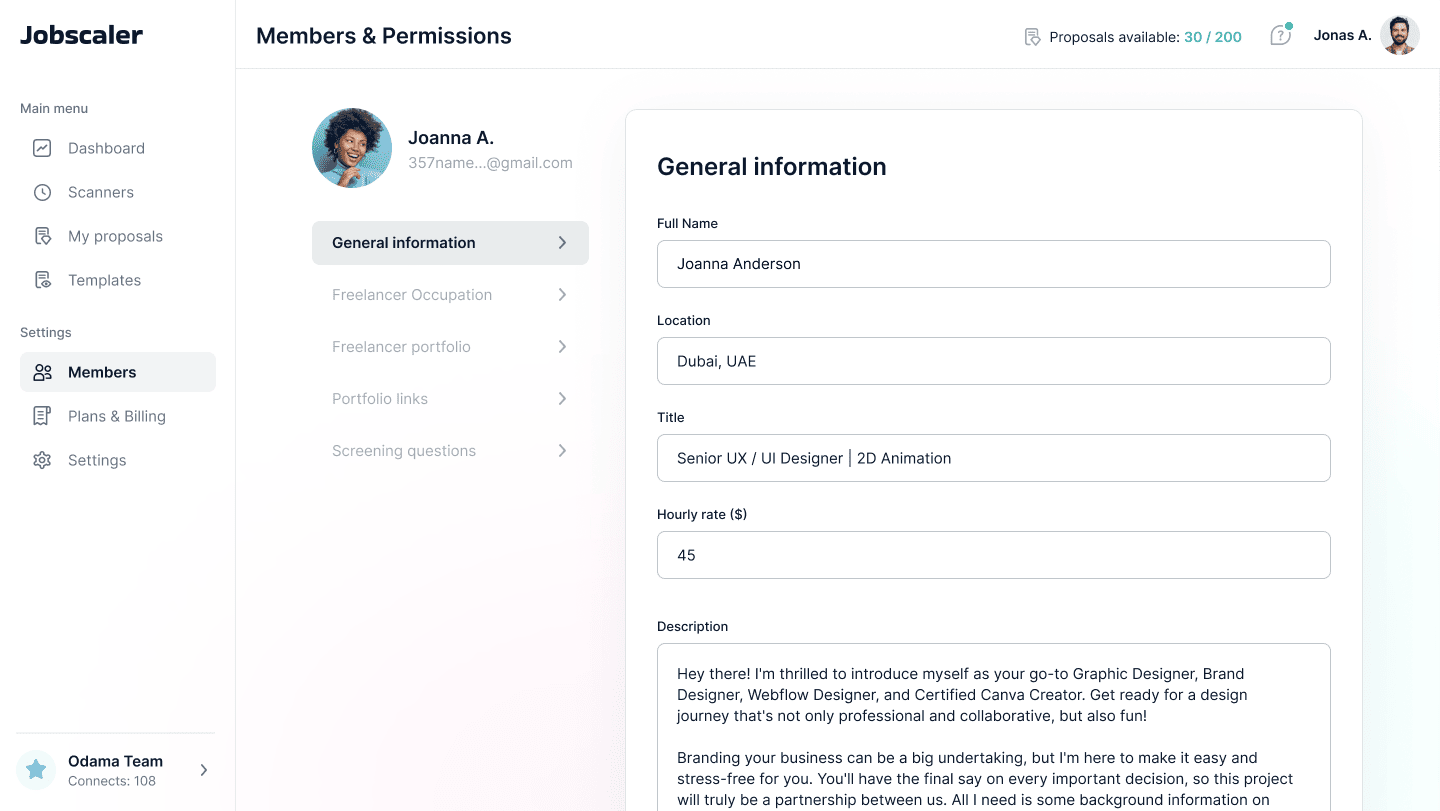Click the Odama Team name
Image resolution: width=1440 pixels, height=811 pixels.
(x=115, y=761)
